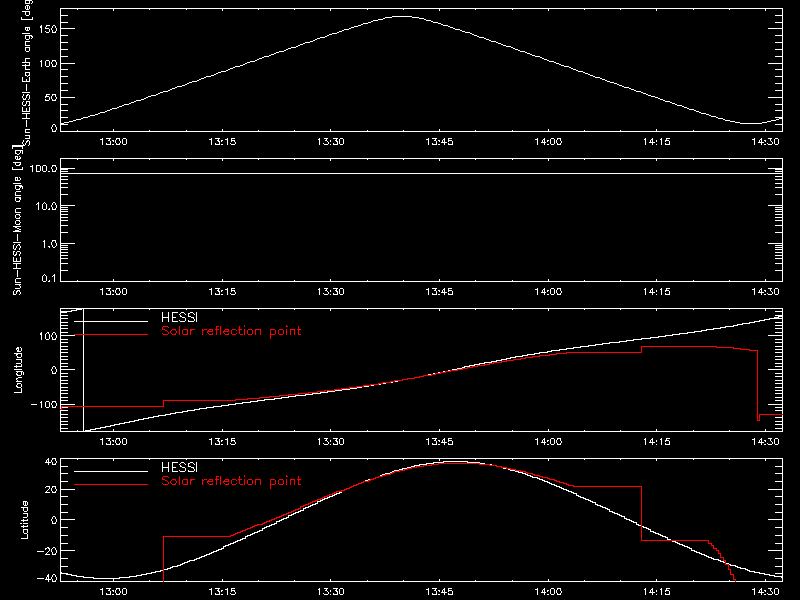Click the 40 tick on Latitude axis

click(x=51, y=462)
